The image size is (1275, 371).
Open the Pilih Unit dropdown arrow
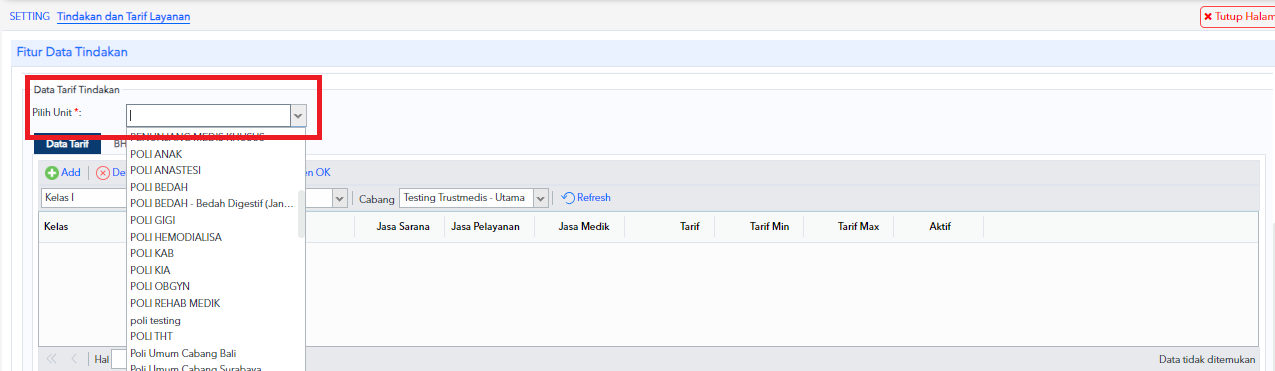point(298,116)
